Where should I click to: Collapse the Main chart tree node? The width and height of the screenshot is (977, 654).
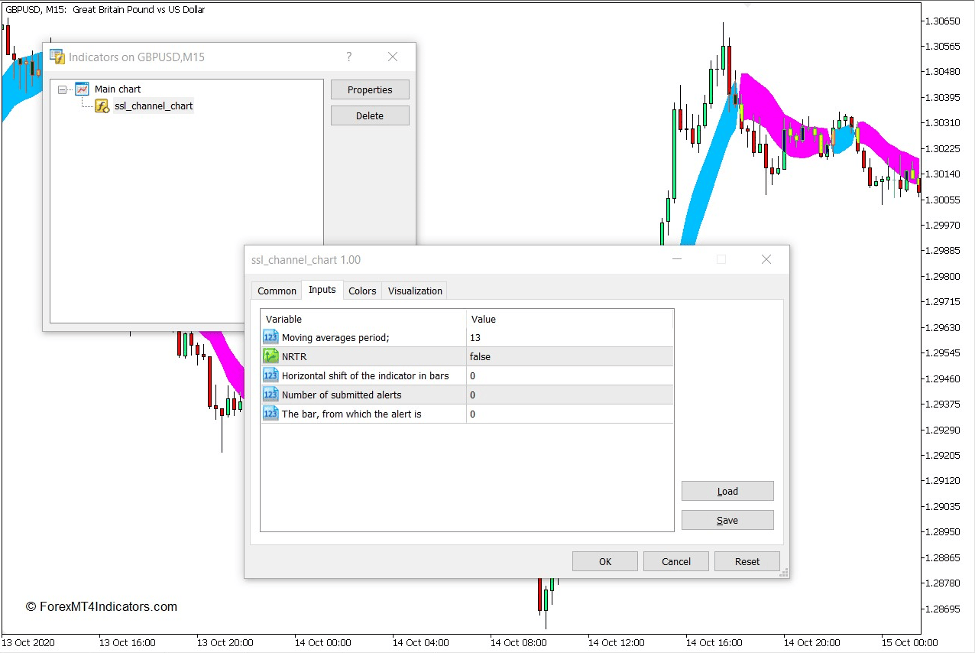[x=61, y=88]
